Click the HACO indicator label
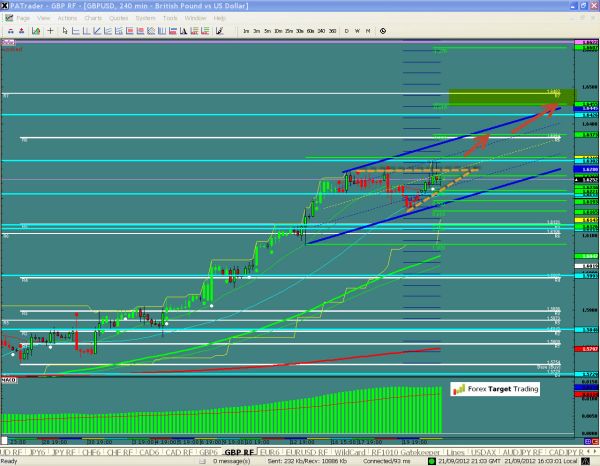 coord(9,381)
